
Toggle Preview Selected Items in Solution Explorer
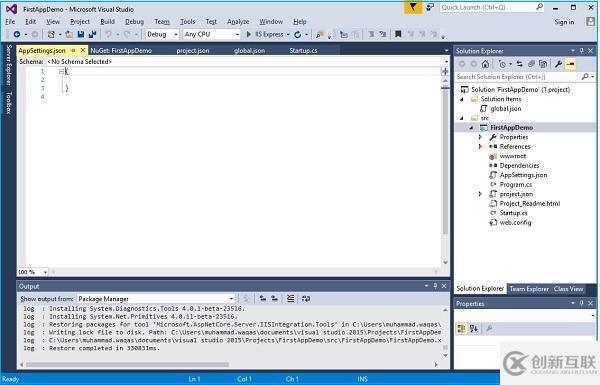[570, 64]
